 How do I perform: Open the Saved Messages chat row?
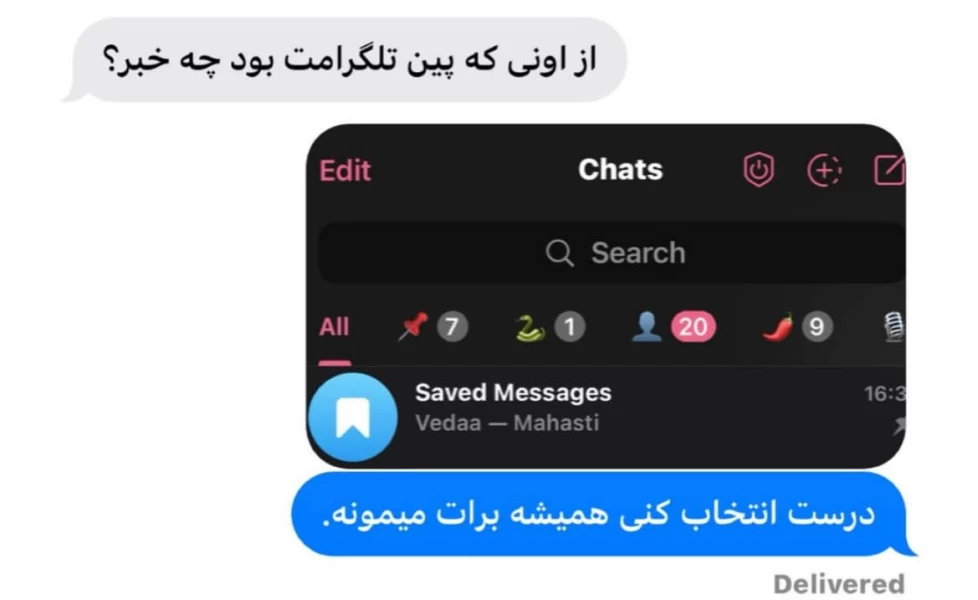606,417
